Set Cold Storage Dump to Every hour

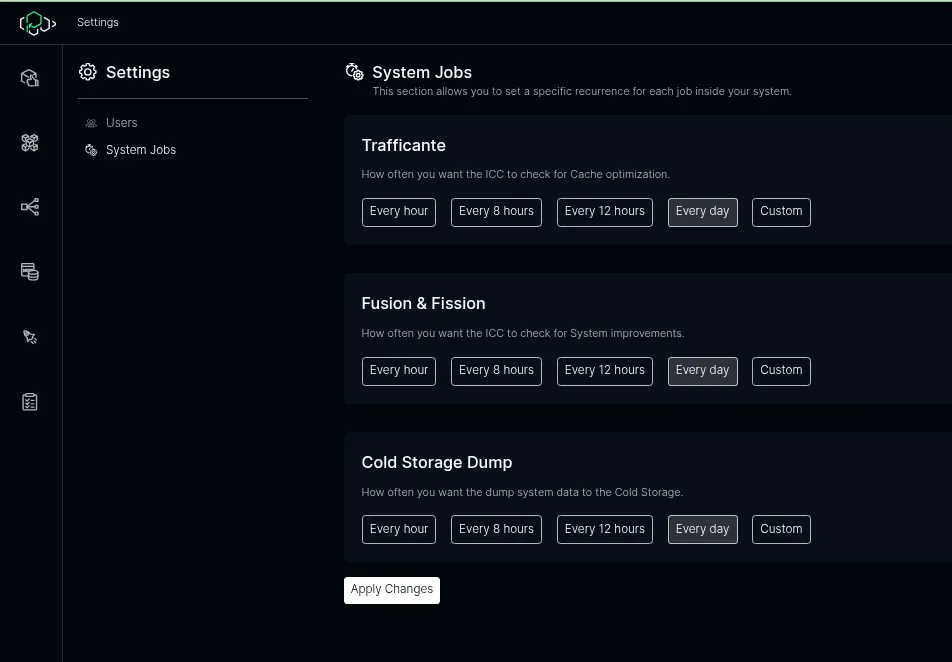[x=398, y=529]
